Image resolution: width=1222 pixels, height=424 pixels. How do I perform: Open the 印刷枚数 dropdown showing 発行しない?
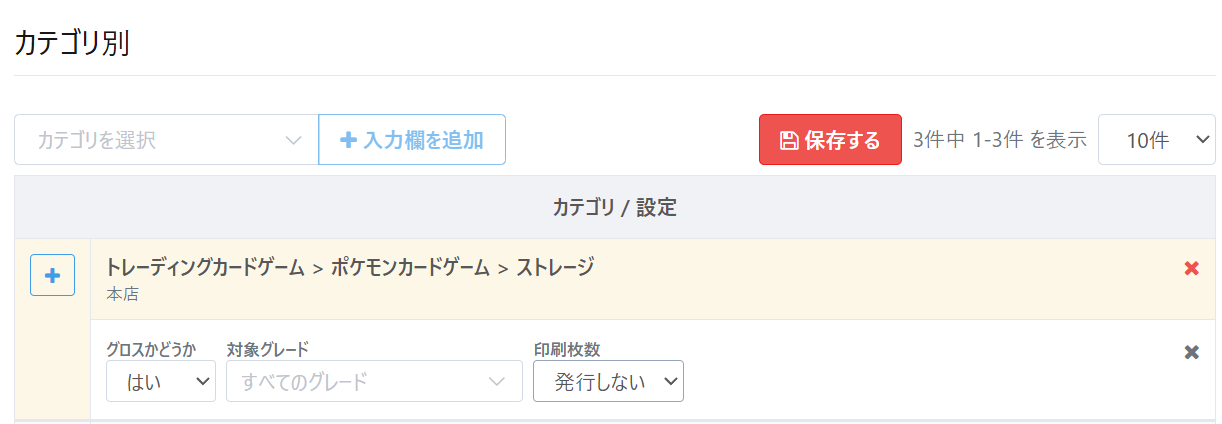608,381
